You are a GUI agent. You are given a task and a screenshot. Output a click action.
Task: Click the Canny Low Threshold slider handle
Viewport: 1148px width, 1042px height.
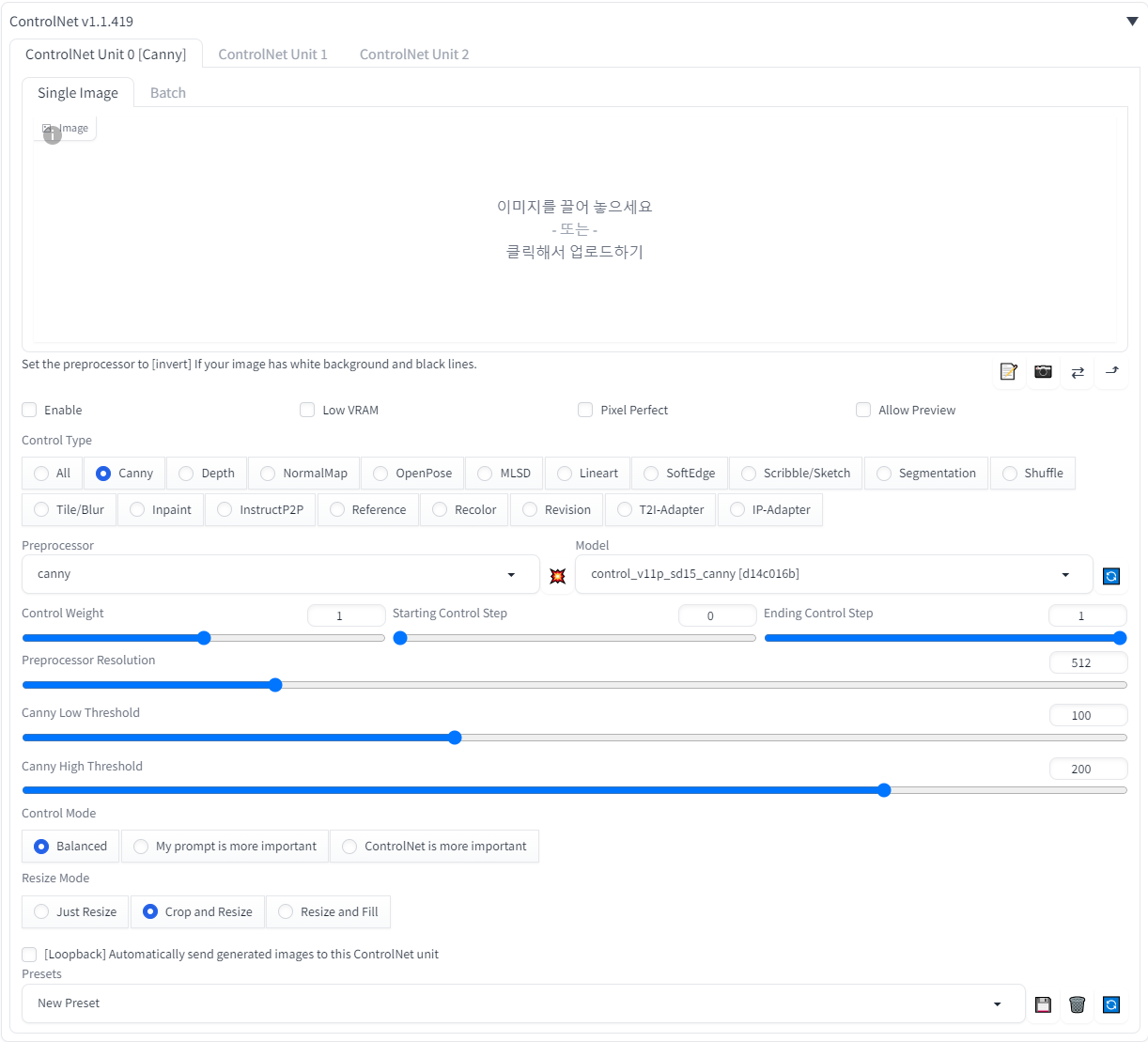pyautogui.click(x=455, y=738)
